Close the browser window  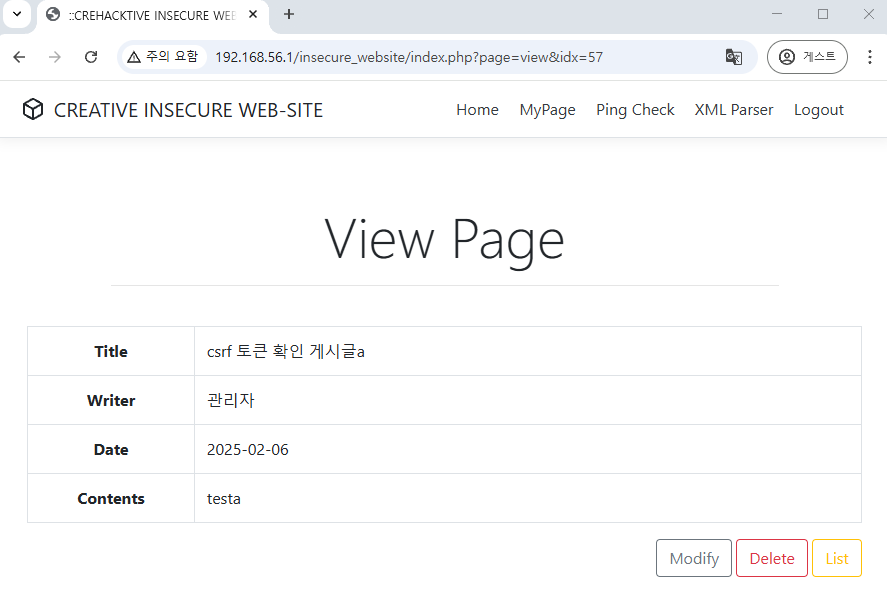(869, 14)
